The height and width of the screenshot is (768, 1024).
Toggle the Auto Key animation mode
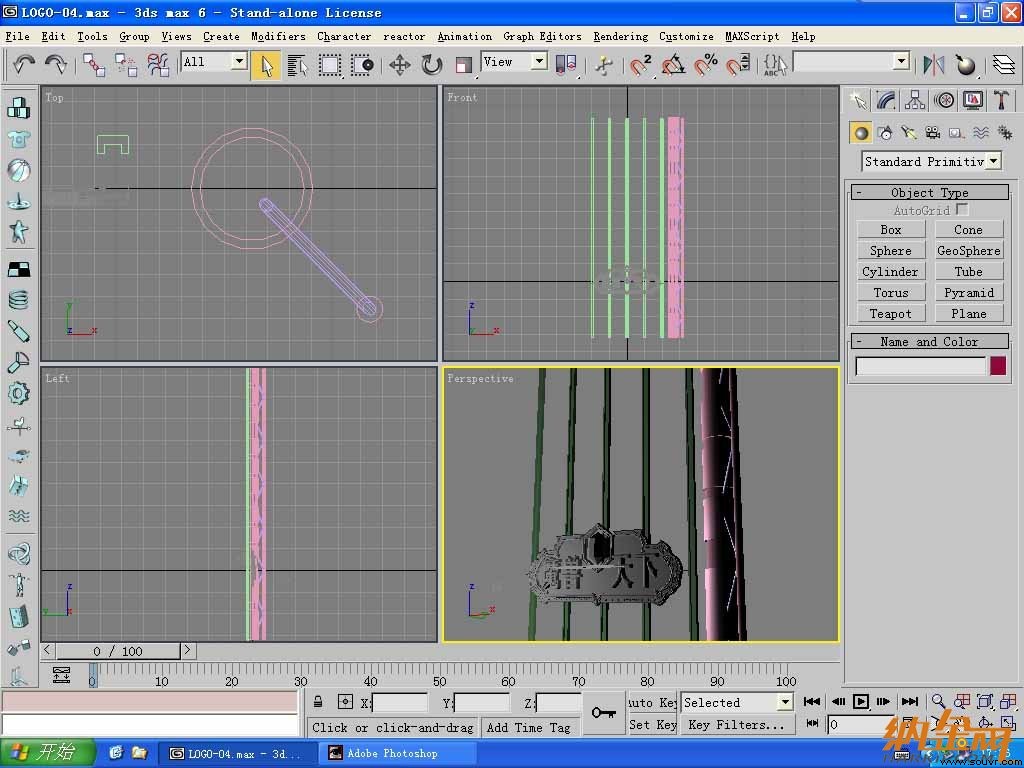(x=652, y=703)
